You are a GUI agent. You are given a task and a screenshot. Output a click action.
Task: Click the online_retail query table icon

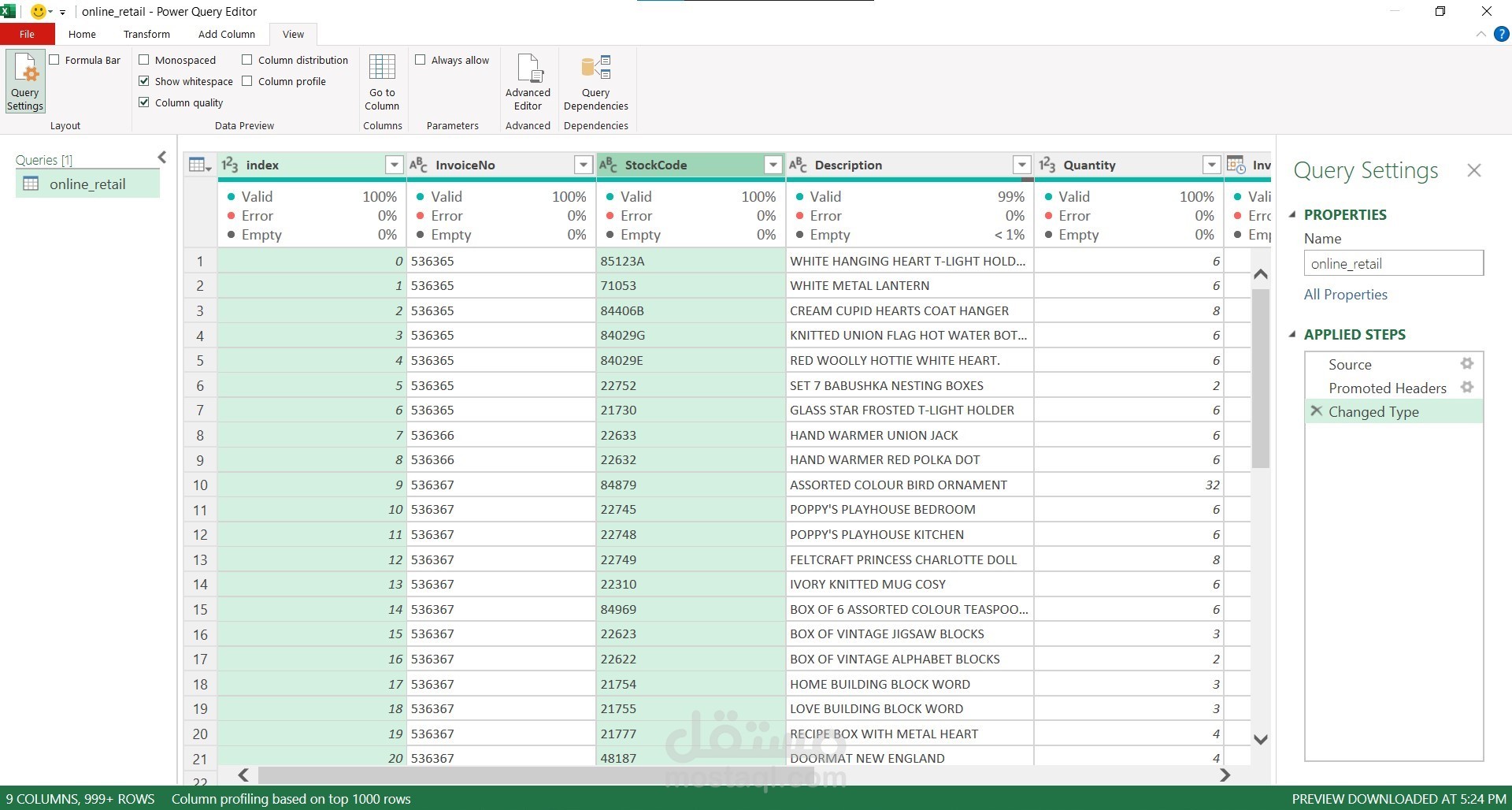pos(31,184)
